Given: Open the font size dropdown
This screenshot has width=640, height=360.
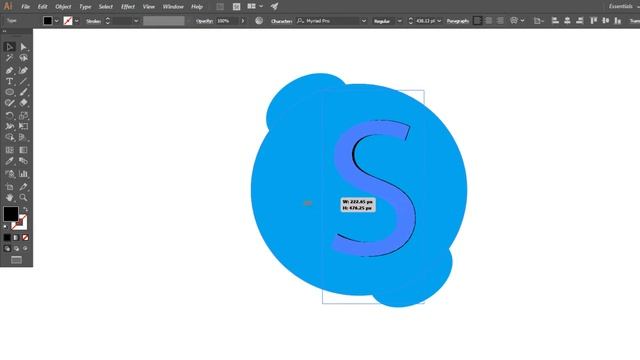Looking at the screenshot, I should click(x=439, y=21).
